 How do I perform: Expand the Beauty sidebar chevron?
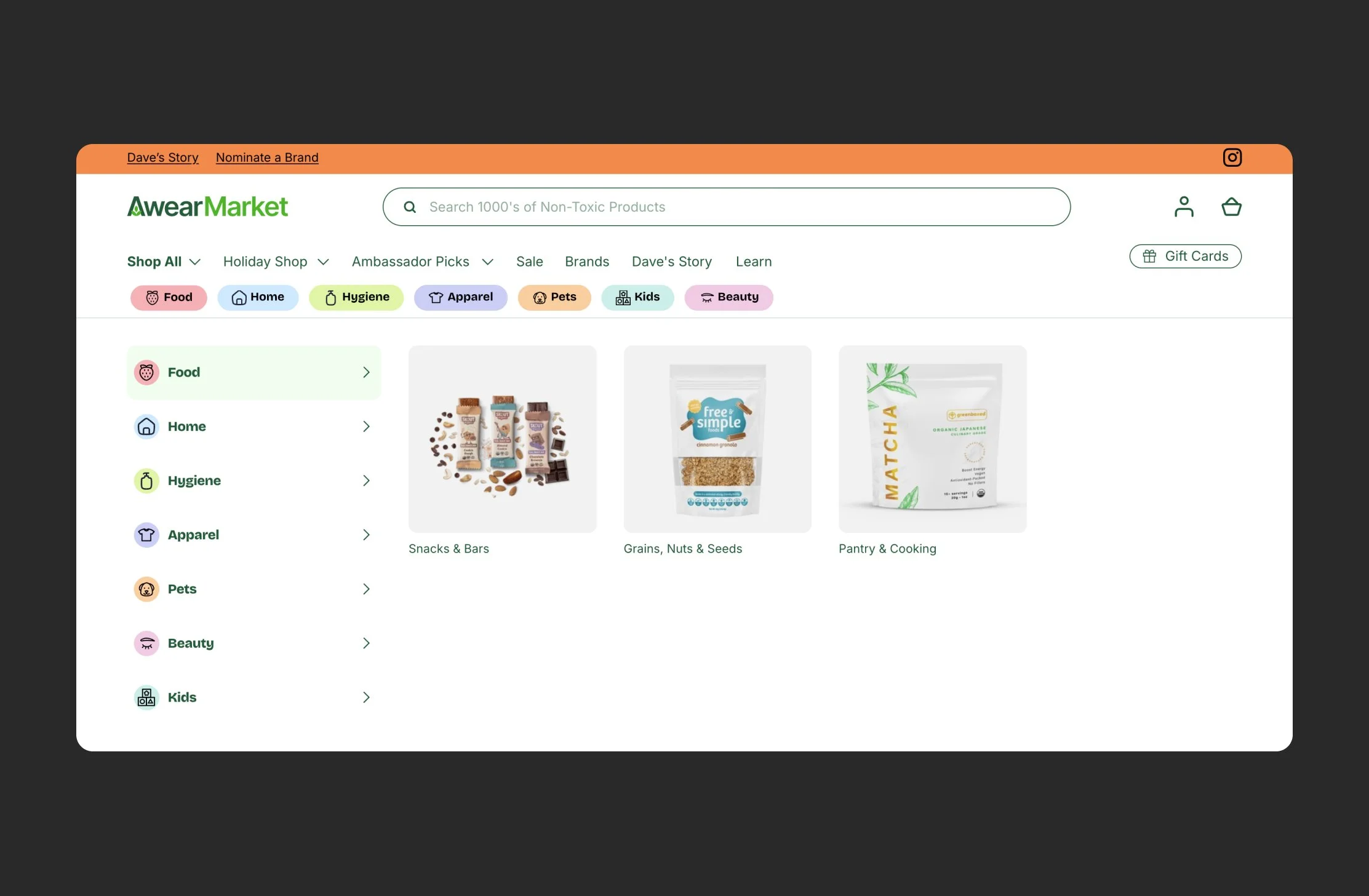coord(366,643)
